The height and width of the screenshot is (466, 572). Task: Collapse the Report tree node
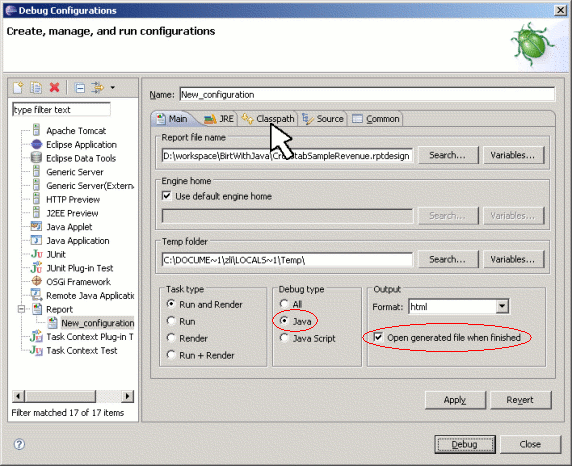[x=22, y=309]
